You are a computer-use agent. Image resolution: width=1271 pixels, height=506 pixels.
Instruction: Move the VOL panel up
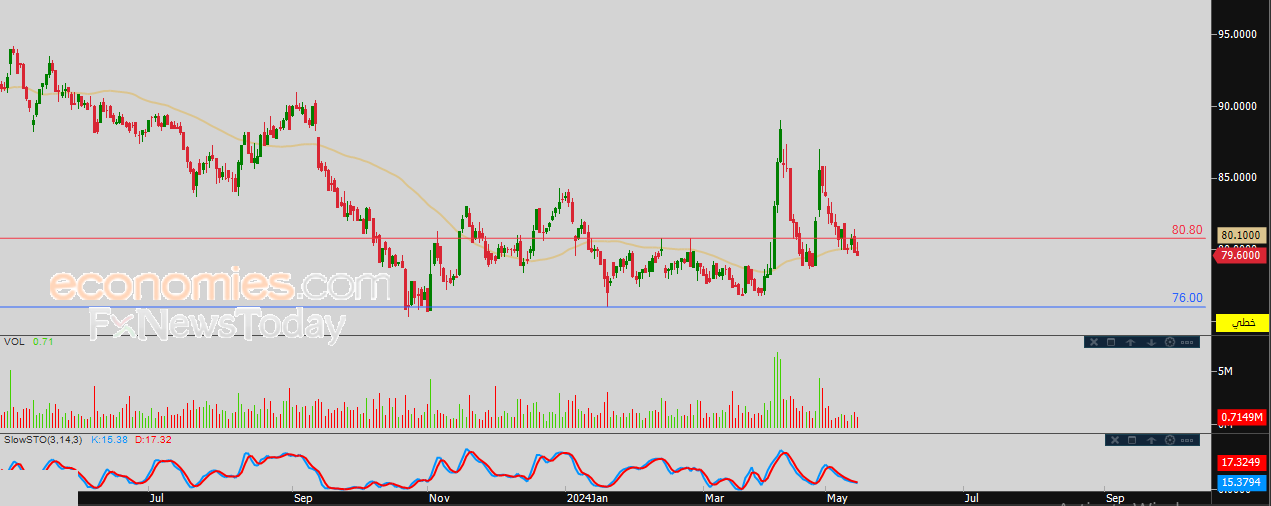[x=1130, y=342]
